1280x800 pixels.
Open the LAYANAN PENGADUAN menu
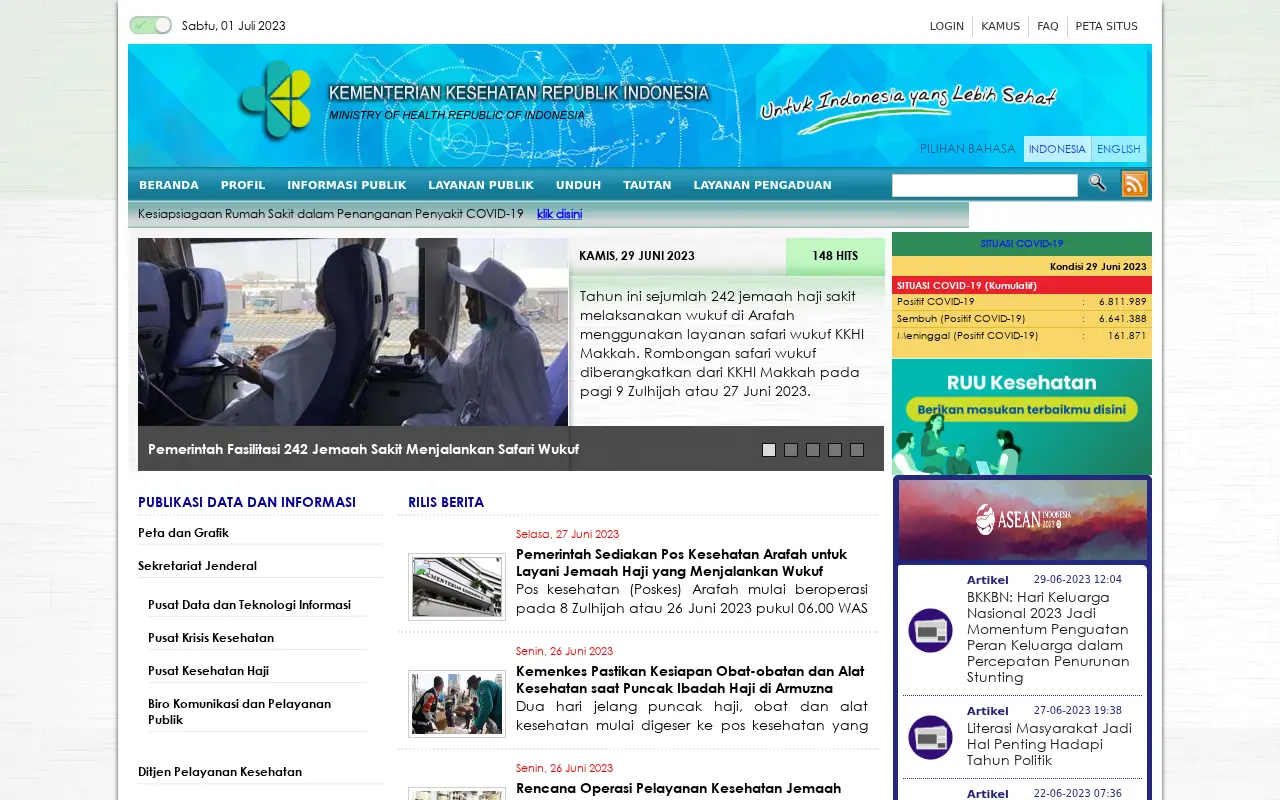762,185
